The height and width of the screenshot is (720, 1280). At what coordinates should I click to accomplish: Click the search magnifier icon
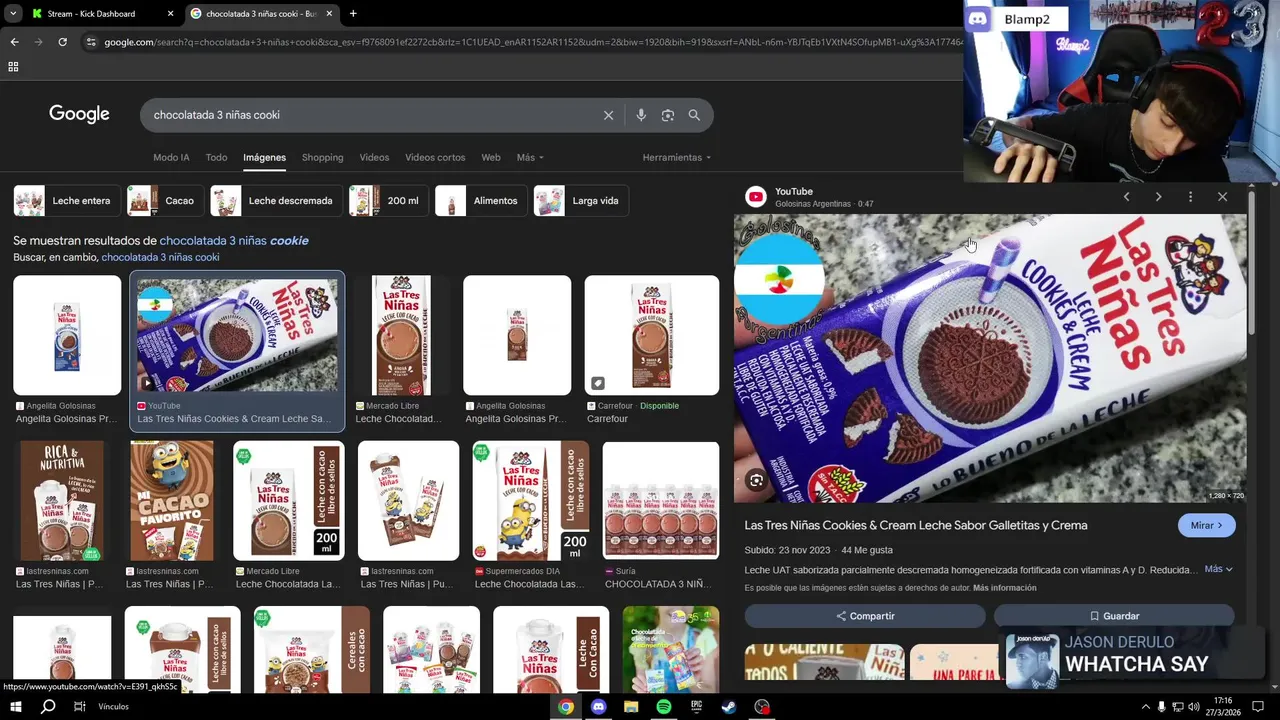click(694, 115)
